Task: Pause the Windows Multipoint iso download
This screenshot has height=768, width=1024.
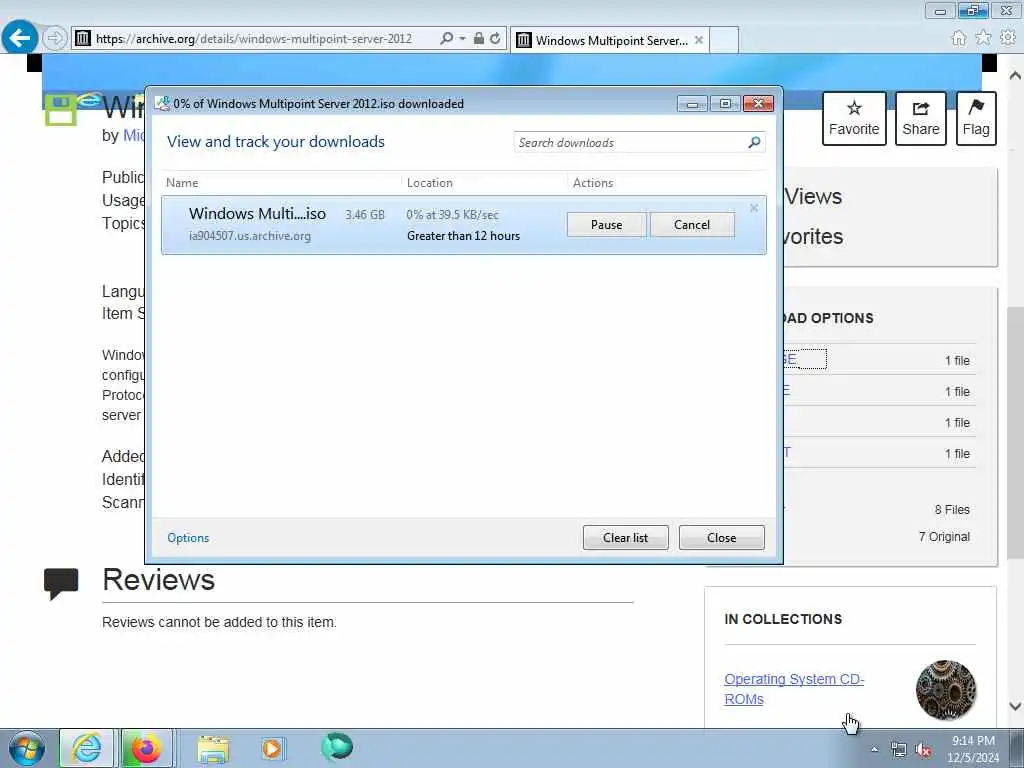Action: [606, 225]
